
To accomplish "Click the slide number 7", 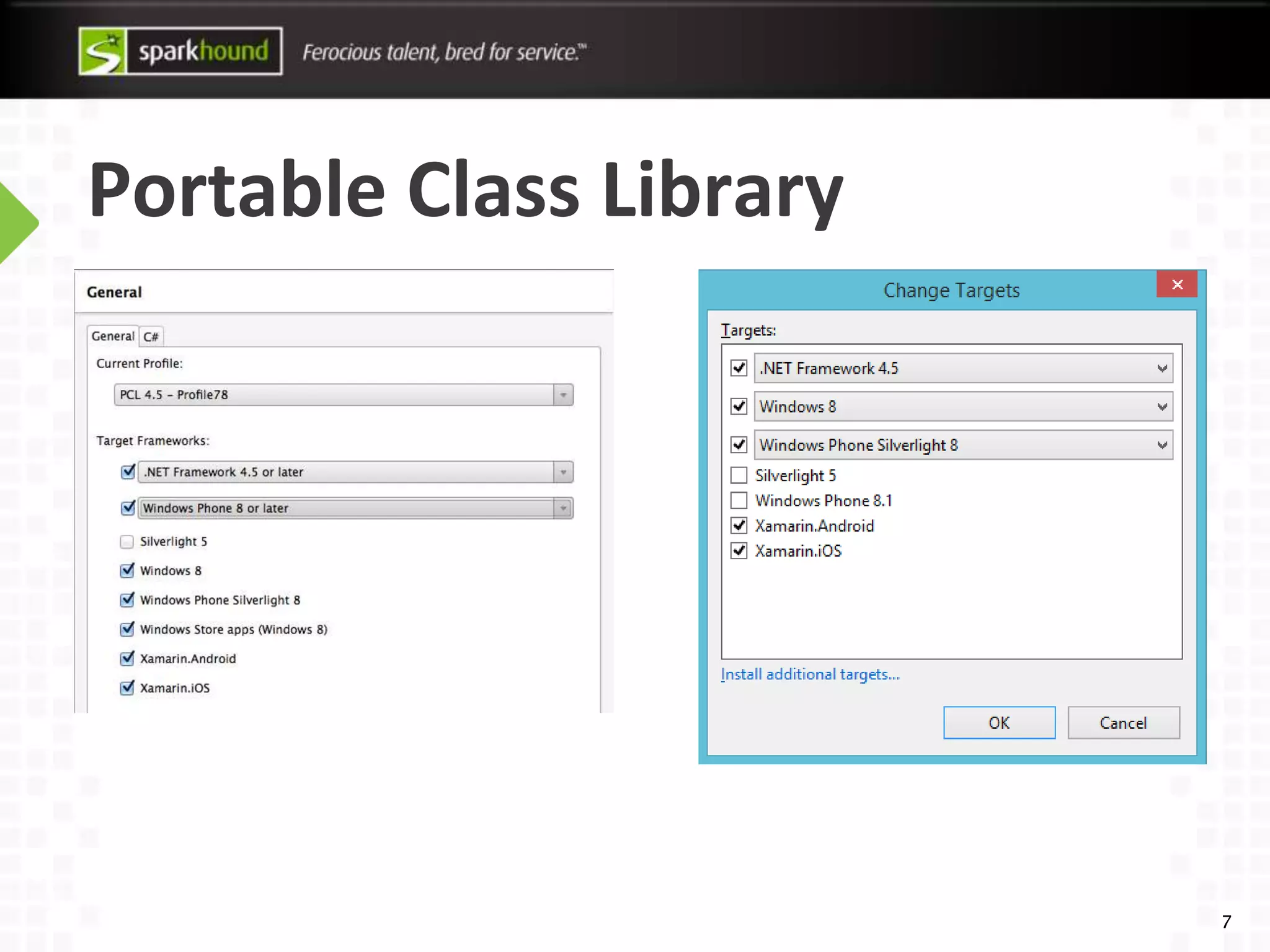I will pyautogui.click(x=1226, y=922).
